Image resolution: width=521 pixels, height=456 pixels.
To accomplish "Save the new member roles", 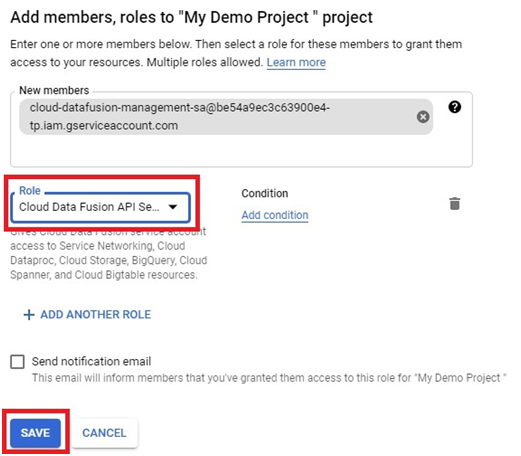I will [x=35, y=433].
